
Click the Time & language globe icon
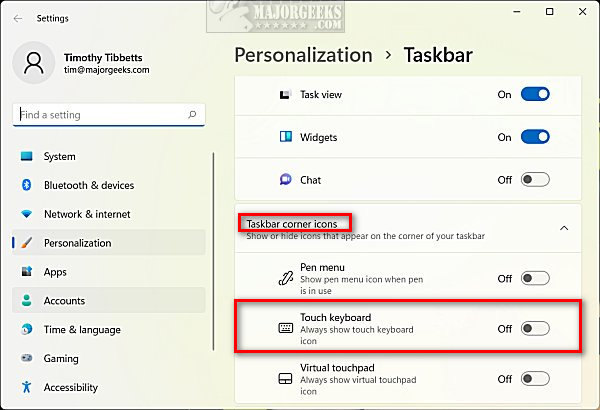click(x=26, y=330)
